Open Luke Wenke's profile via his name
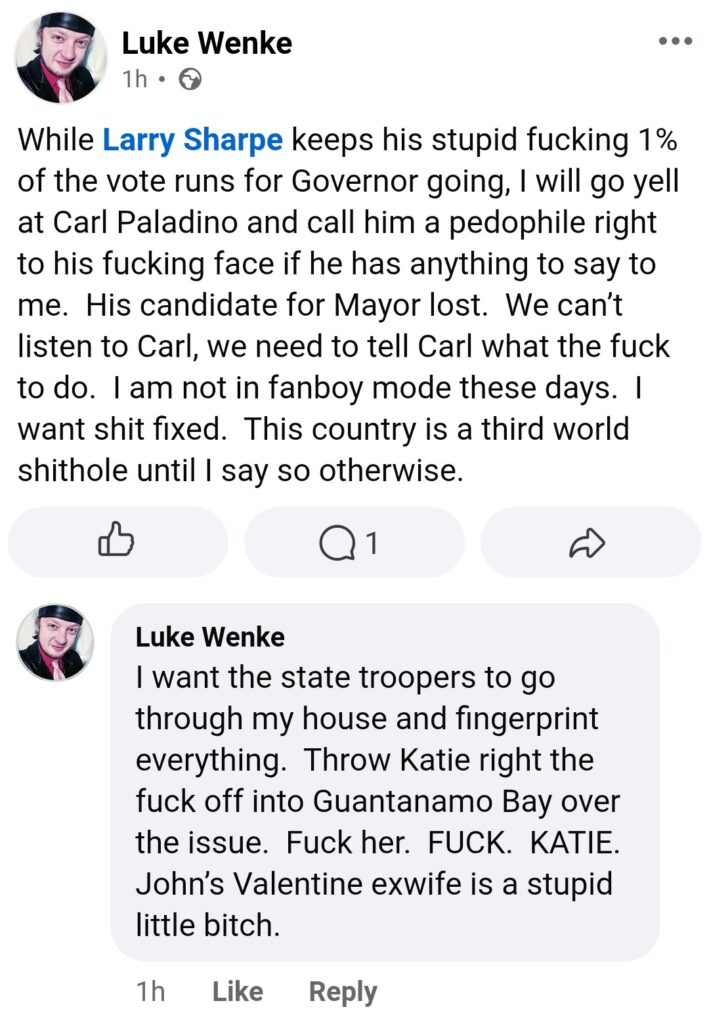This screenshot has height=1024, width=709. [x=206, y=43]
